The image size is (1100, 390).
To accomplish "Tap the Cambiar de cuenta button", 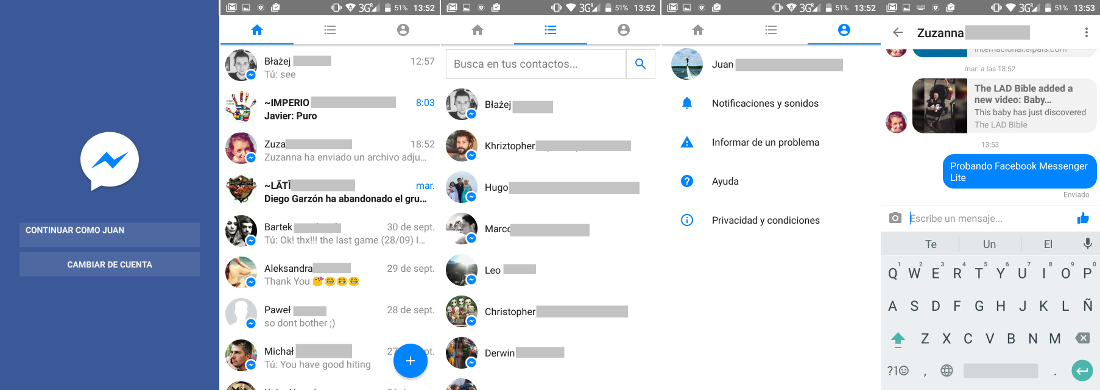I will [109, 264].
